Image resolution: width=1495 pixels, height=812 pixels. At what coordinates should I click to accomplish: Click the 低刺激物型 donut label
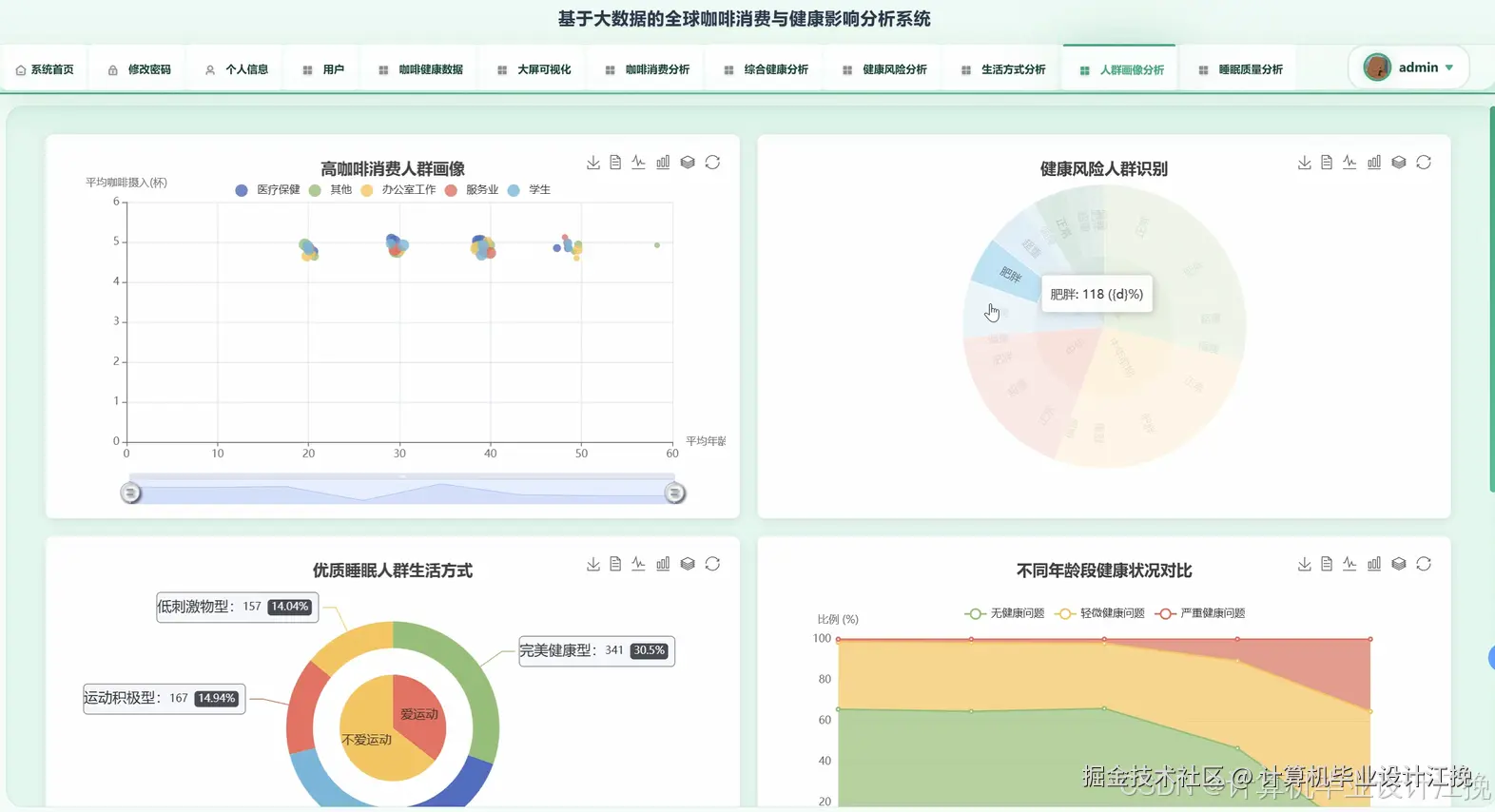point(237,607)
